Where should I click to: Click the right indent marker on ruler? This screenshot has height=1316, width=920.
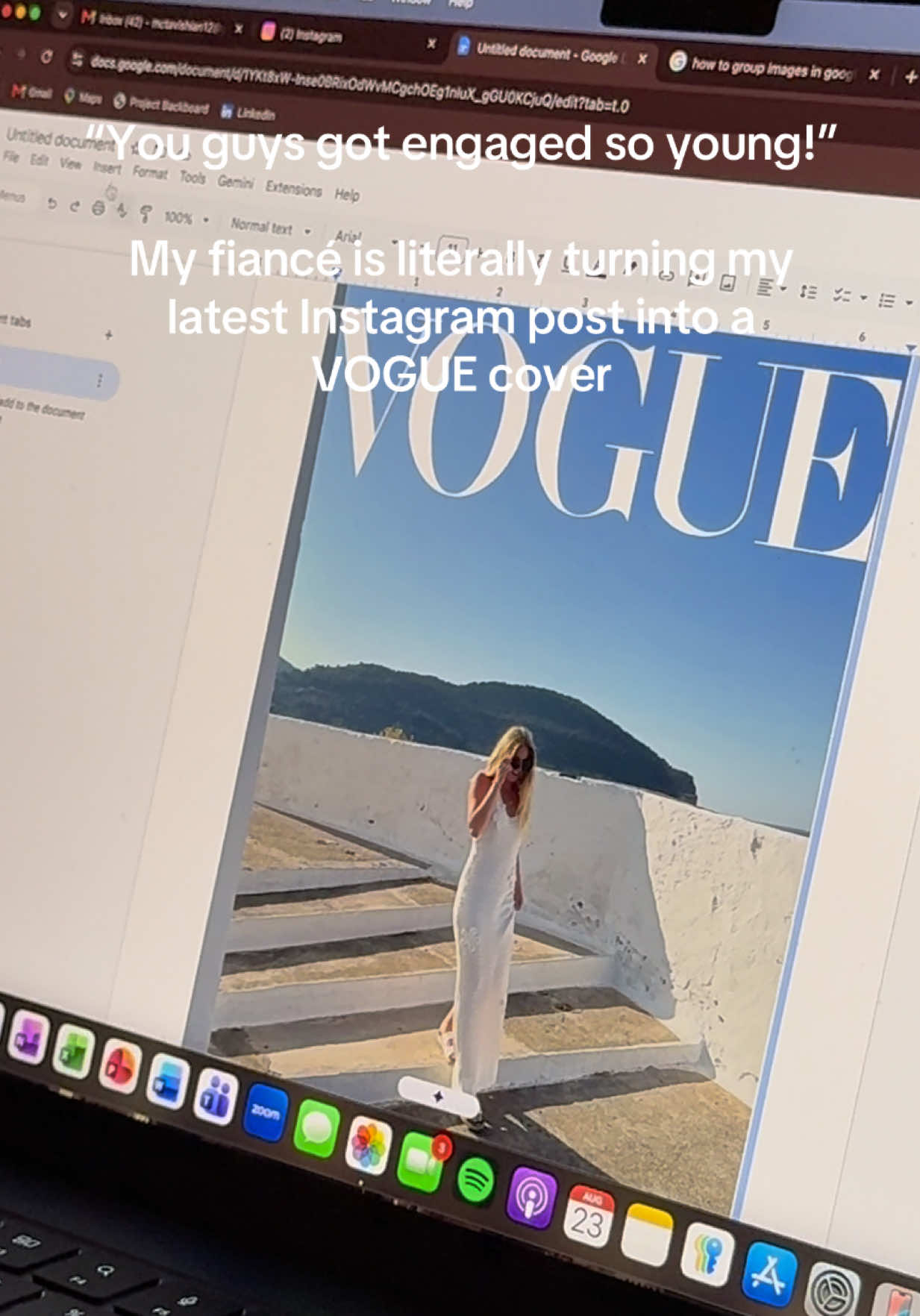tap(910, 348)
